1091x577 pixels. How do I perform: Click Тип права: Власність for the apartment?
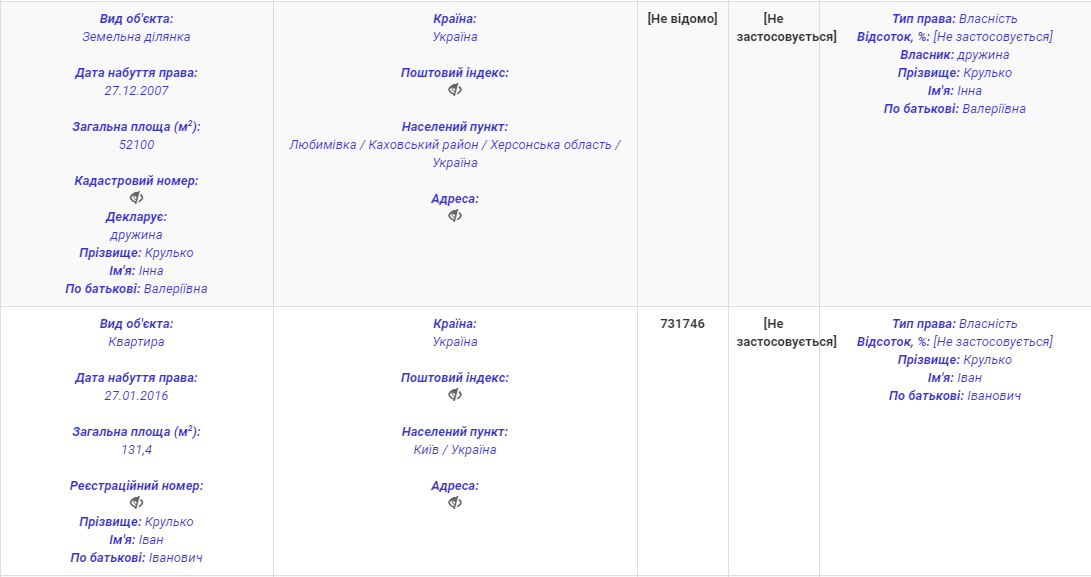coord(954,324)
